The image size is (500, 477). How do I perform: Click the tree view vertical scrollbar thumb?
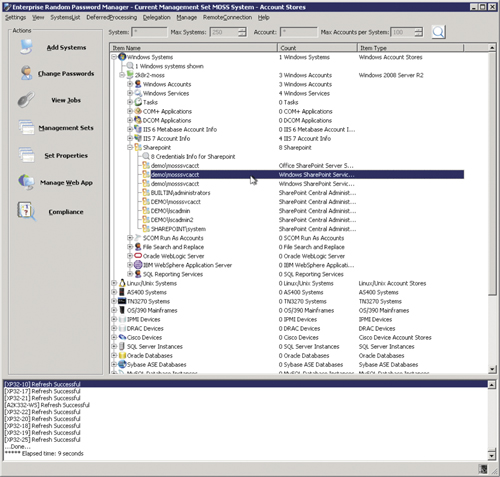(492, 173)
